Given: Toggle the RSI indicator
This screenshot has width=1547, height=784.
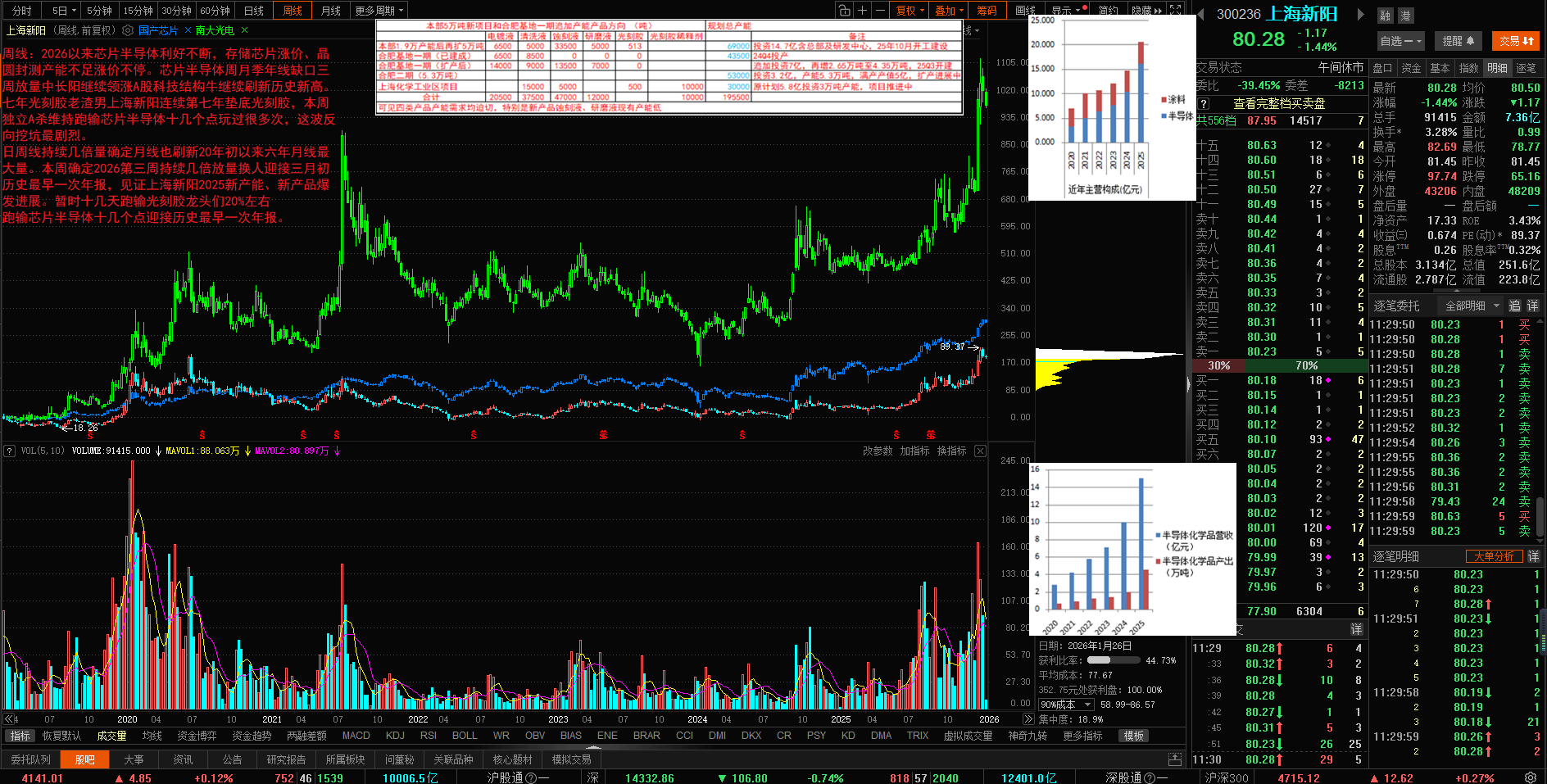Looking at the screenshot, I should (429, 736).
